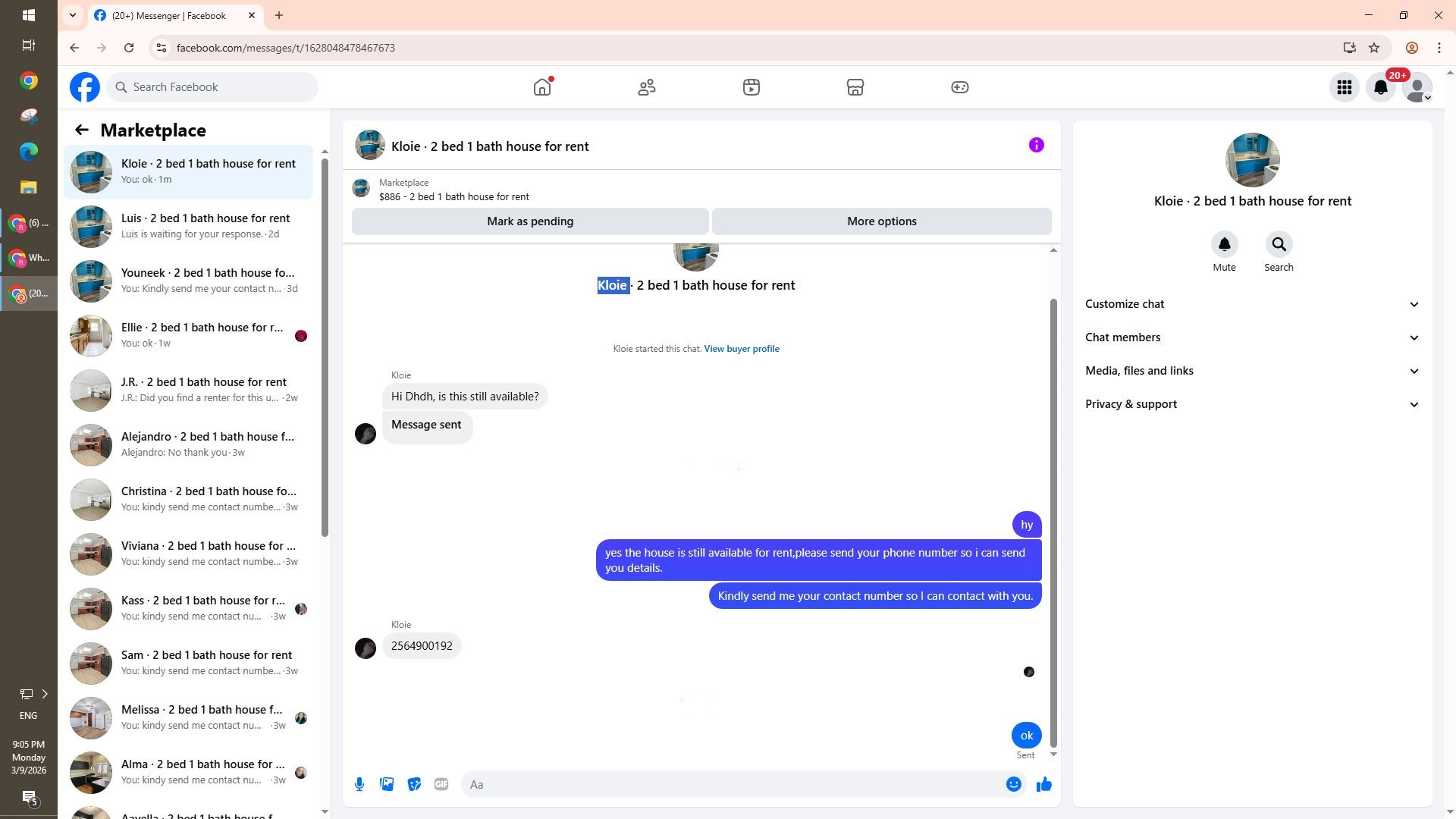Viewport: 1456px width, 819px height.
Task: Expand Media, files and links section
Action: pyautogui.click(x=1252, y=371)
